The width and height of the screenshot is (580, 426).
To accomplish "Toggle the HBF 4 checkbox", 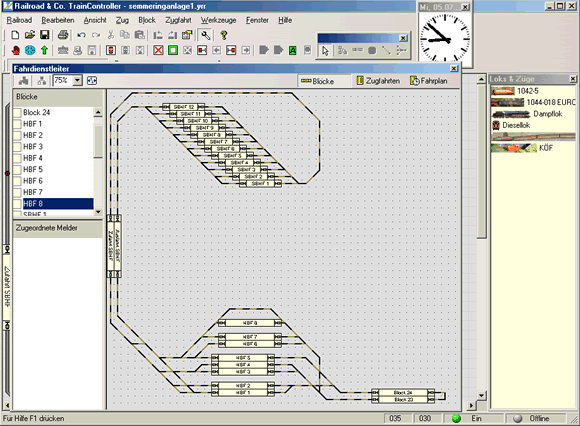I will 17,158.
